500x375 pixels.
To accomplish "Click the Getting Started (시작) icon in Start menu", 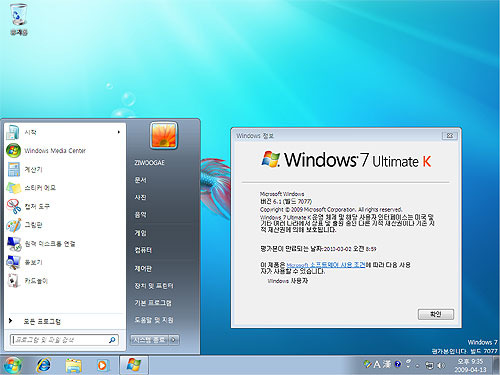I will click(13, 132).
